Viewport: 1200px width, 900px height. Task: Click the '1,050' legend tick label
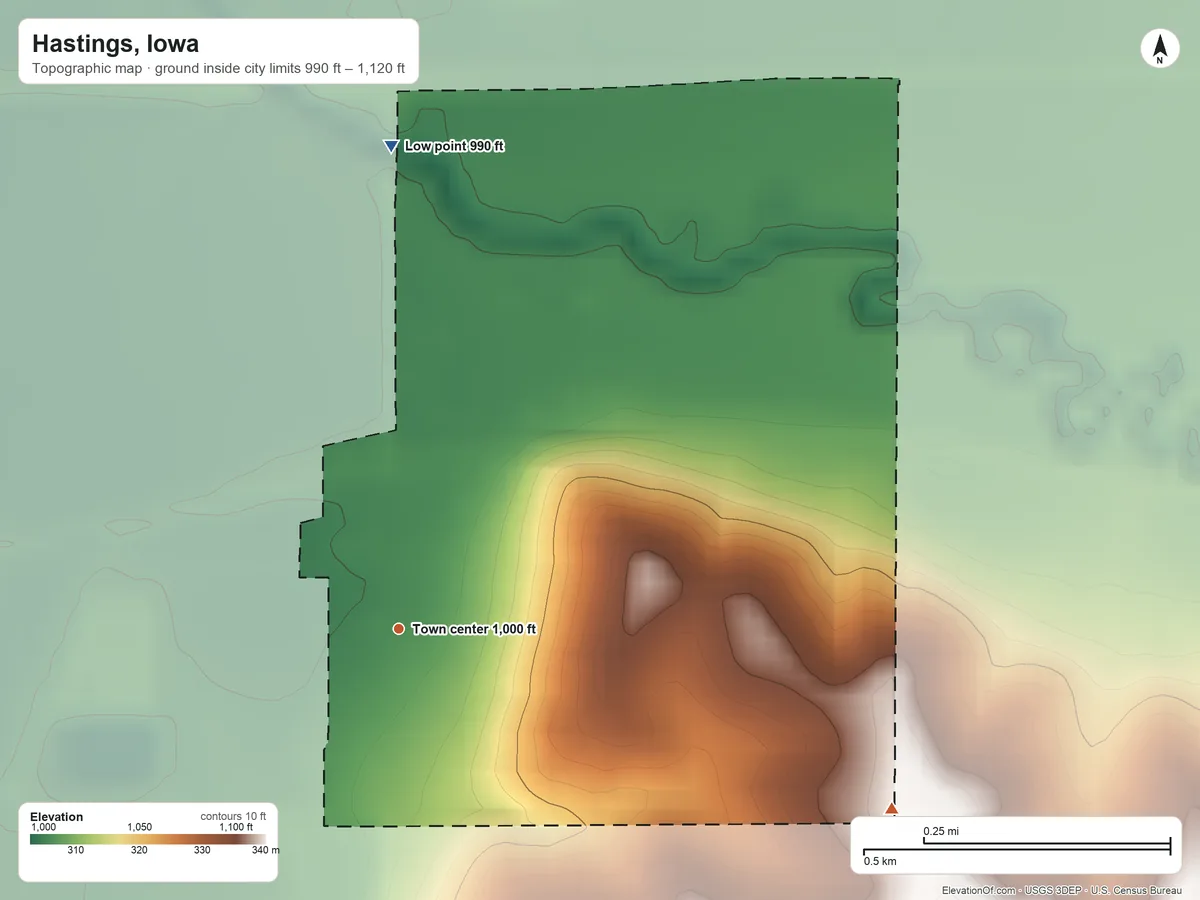[139, 827]
